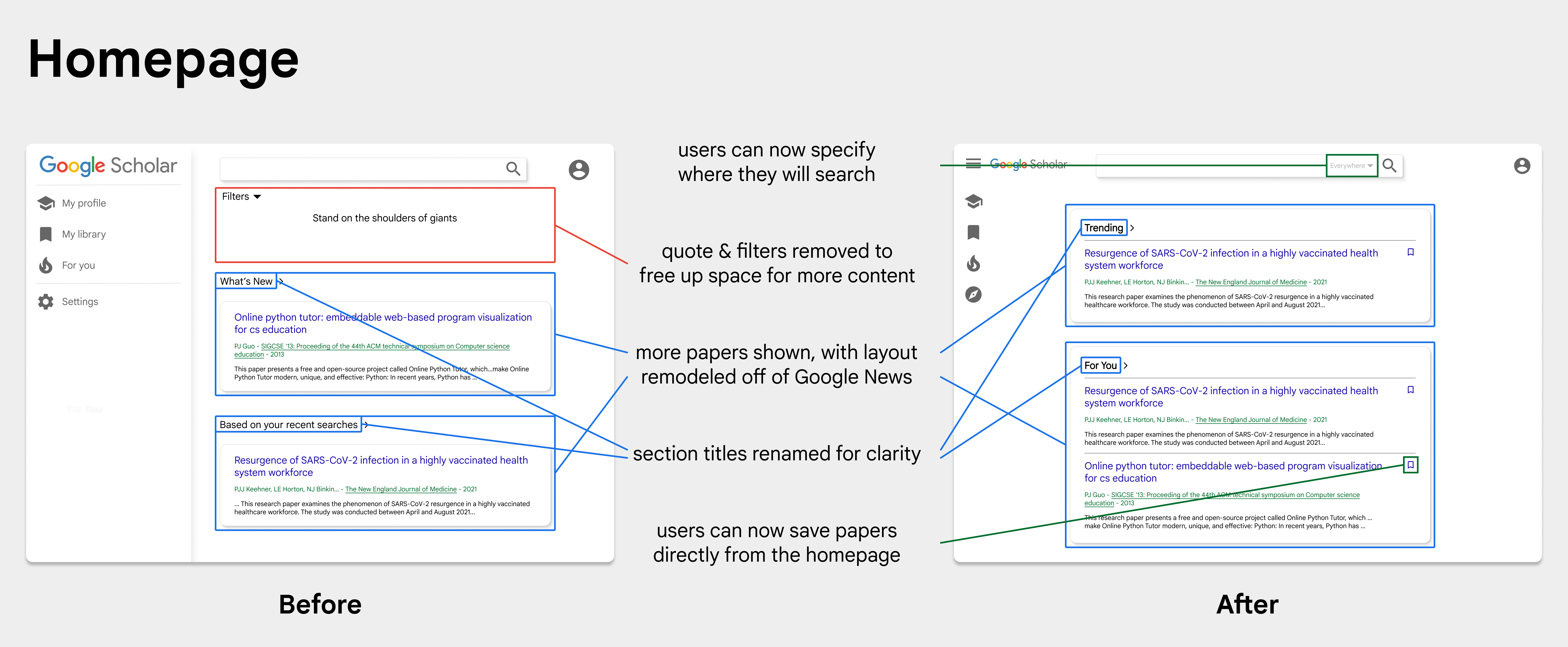Click the Stand on the shoulders of giants quote

point(385,218)
